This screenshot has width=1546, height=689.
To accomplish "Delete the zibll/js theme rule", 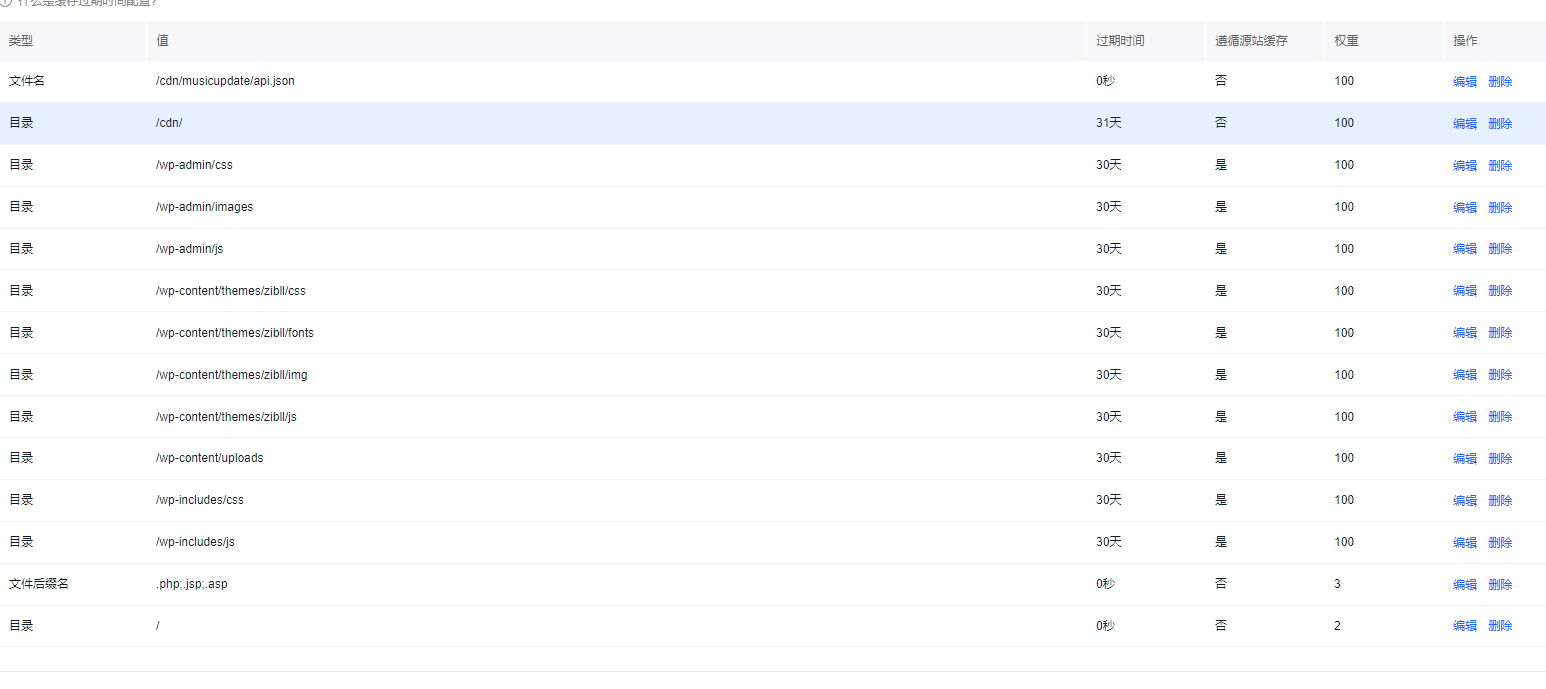I will [x=1500, y=417].
